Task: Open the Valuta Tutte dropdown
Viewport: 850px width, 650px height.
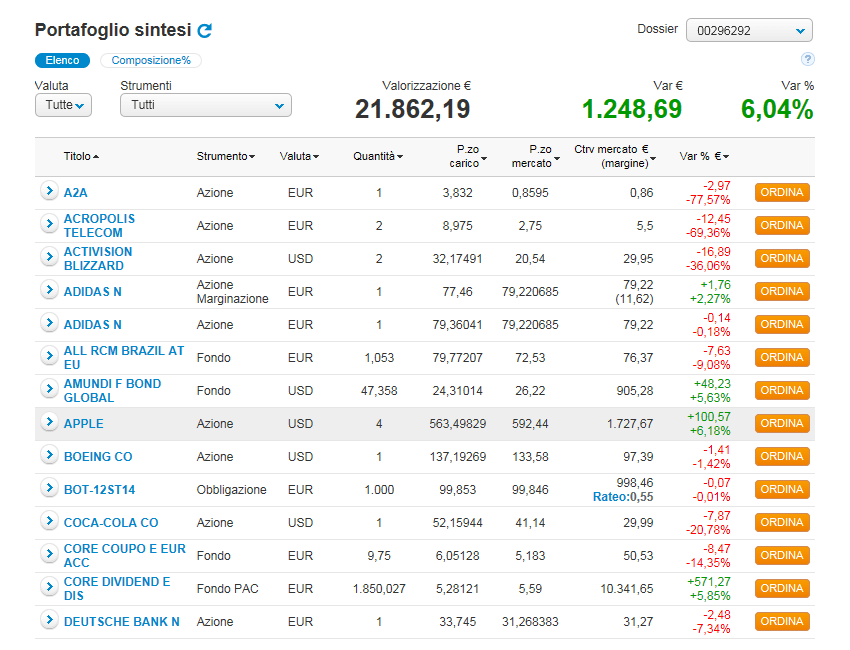Action: coord(63,105)
